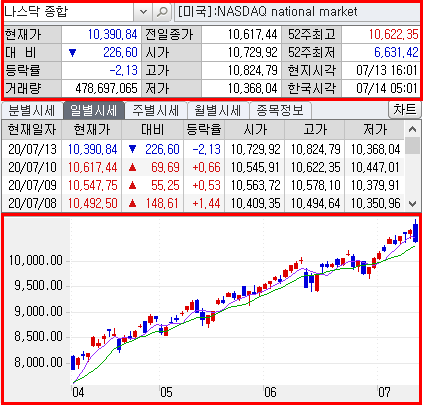The image size is (423, 405).
Task: Click the 차트 button
Action: pos(405,110)
